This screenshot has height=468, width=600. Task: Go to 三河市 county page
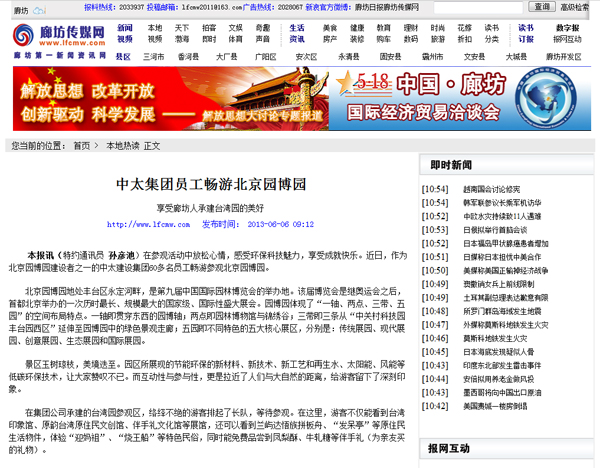(x=153, y=57)
